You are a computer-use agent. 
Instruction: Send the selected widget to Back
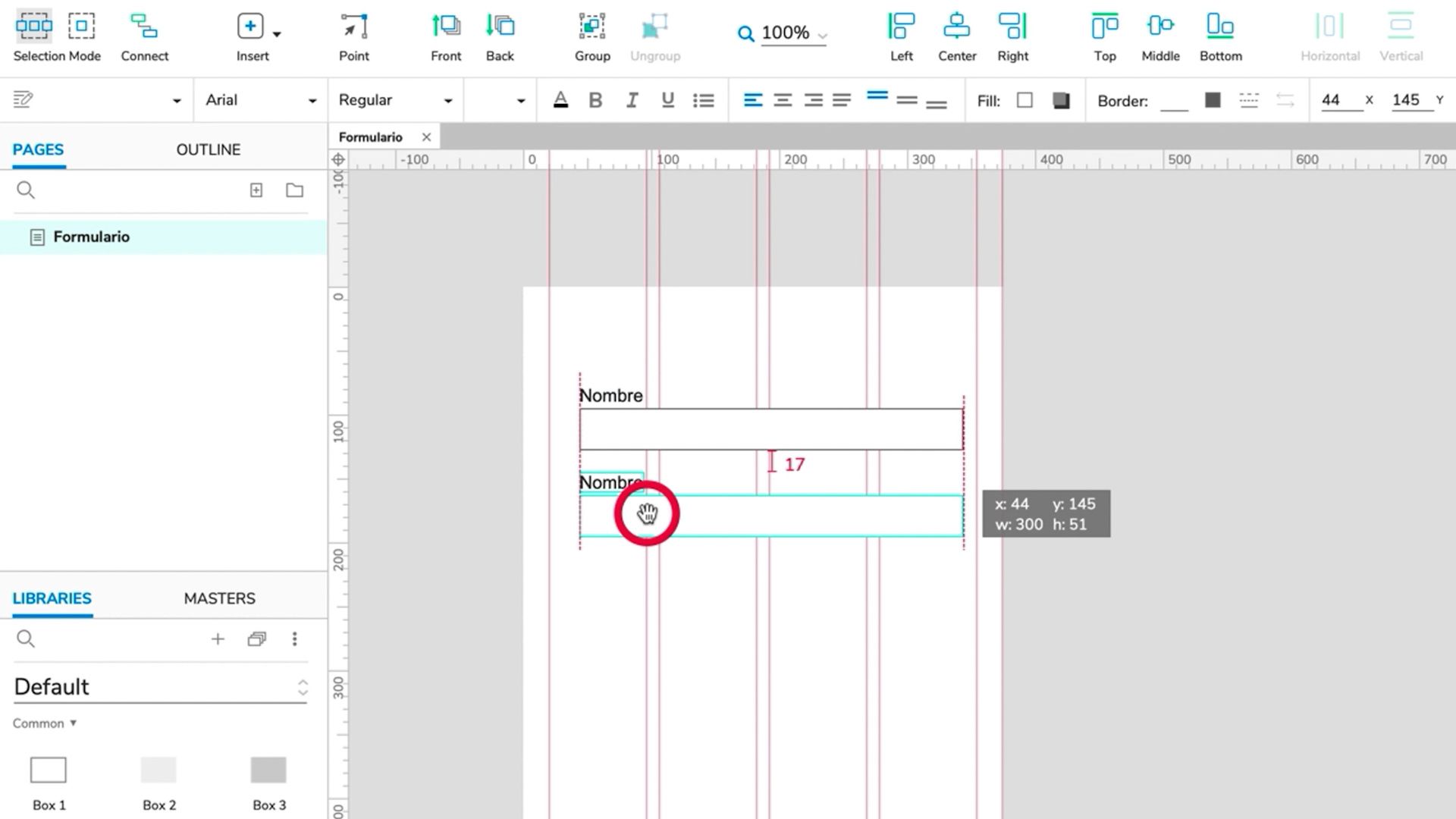tap(500, 27)
